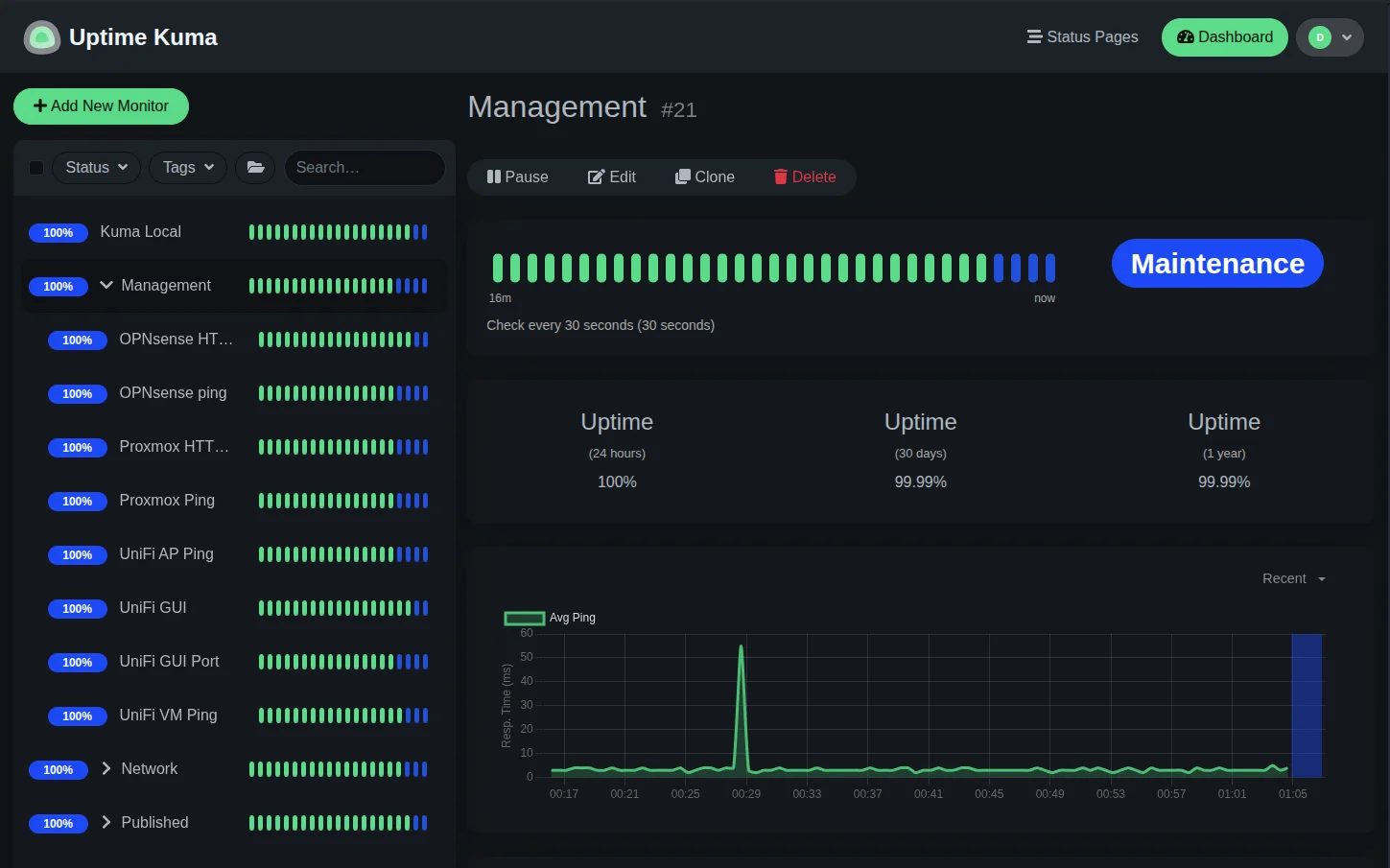Collapse the Management monitor group chevron
The height and width of the screenshot is (868, 1390).
(x=106, y=285)
